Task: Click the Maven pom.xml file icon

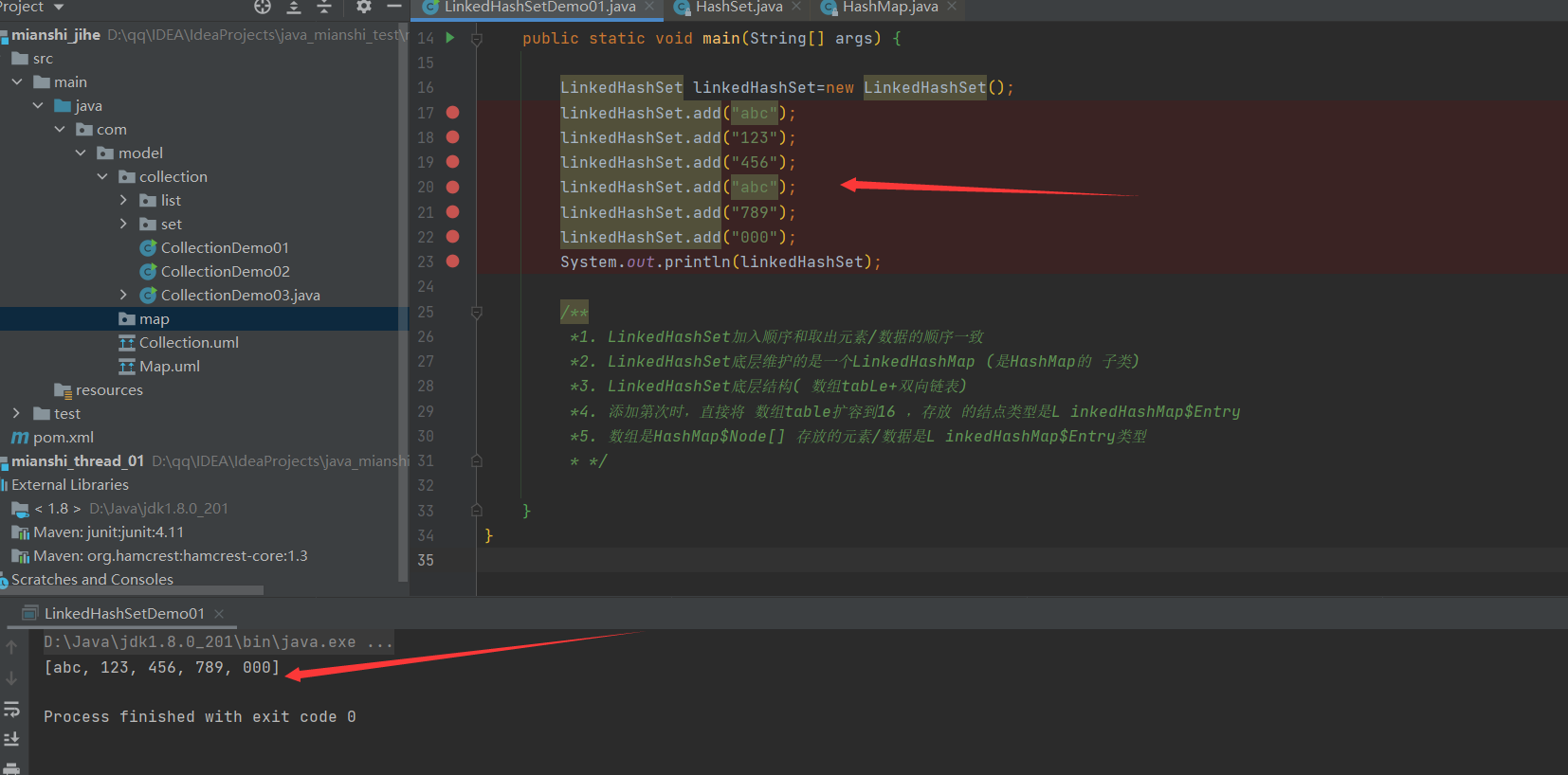Action: tap(20, 438)
